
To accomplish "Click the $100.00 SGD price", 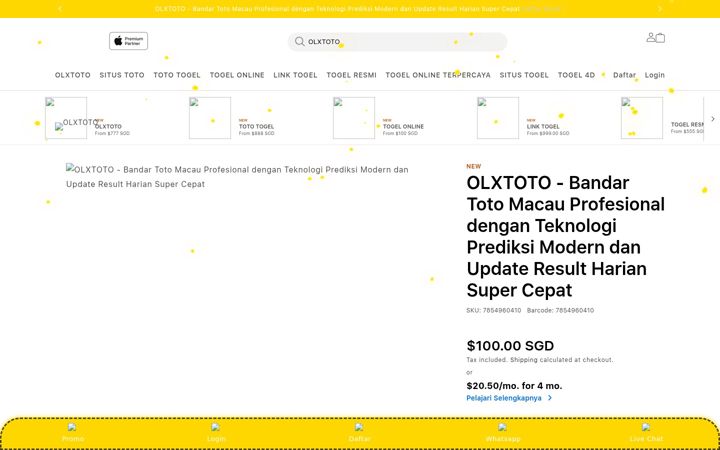I will click(x=510, y=346).
